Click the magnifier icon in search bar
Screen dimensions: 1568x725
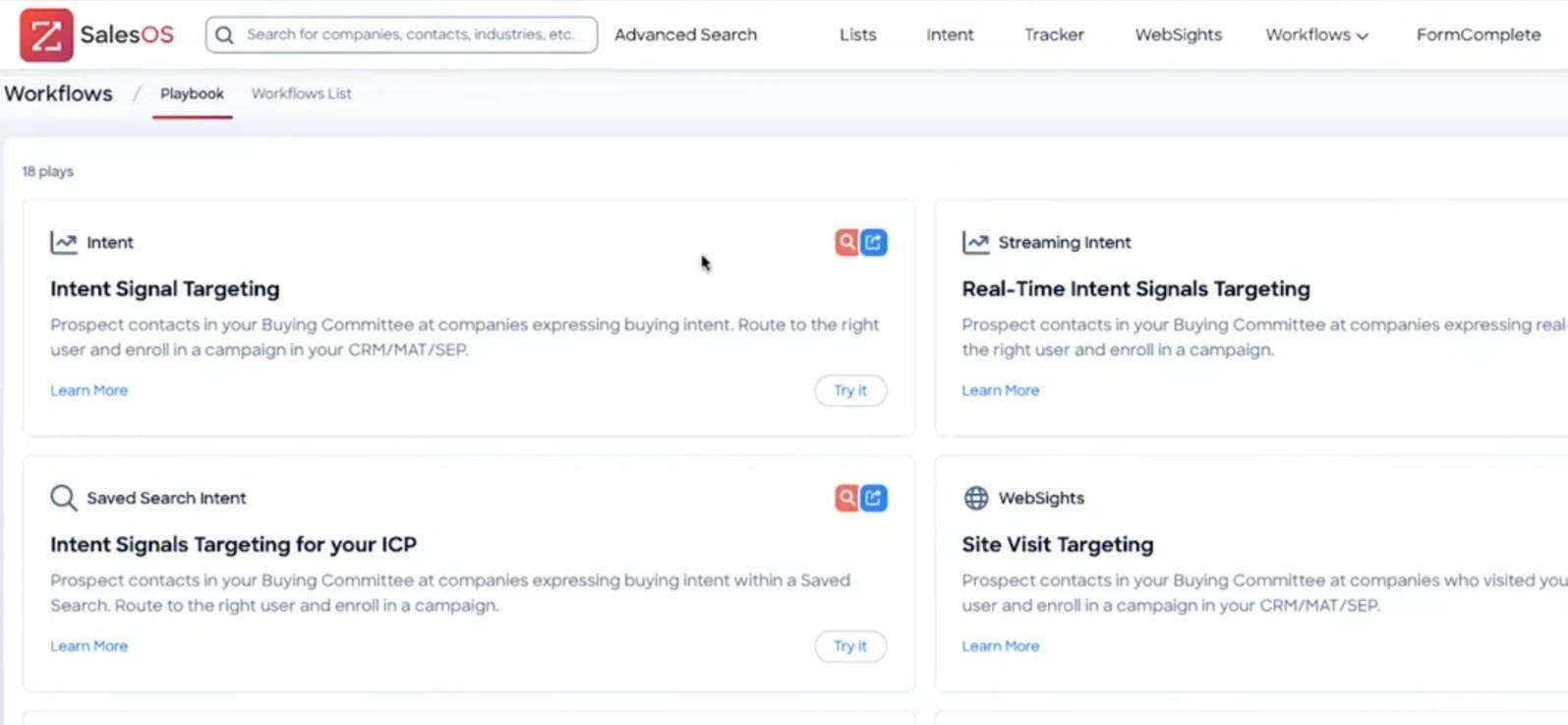(x=225, y=34)
